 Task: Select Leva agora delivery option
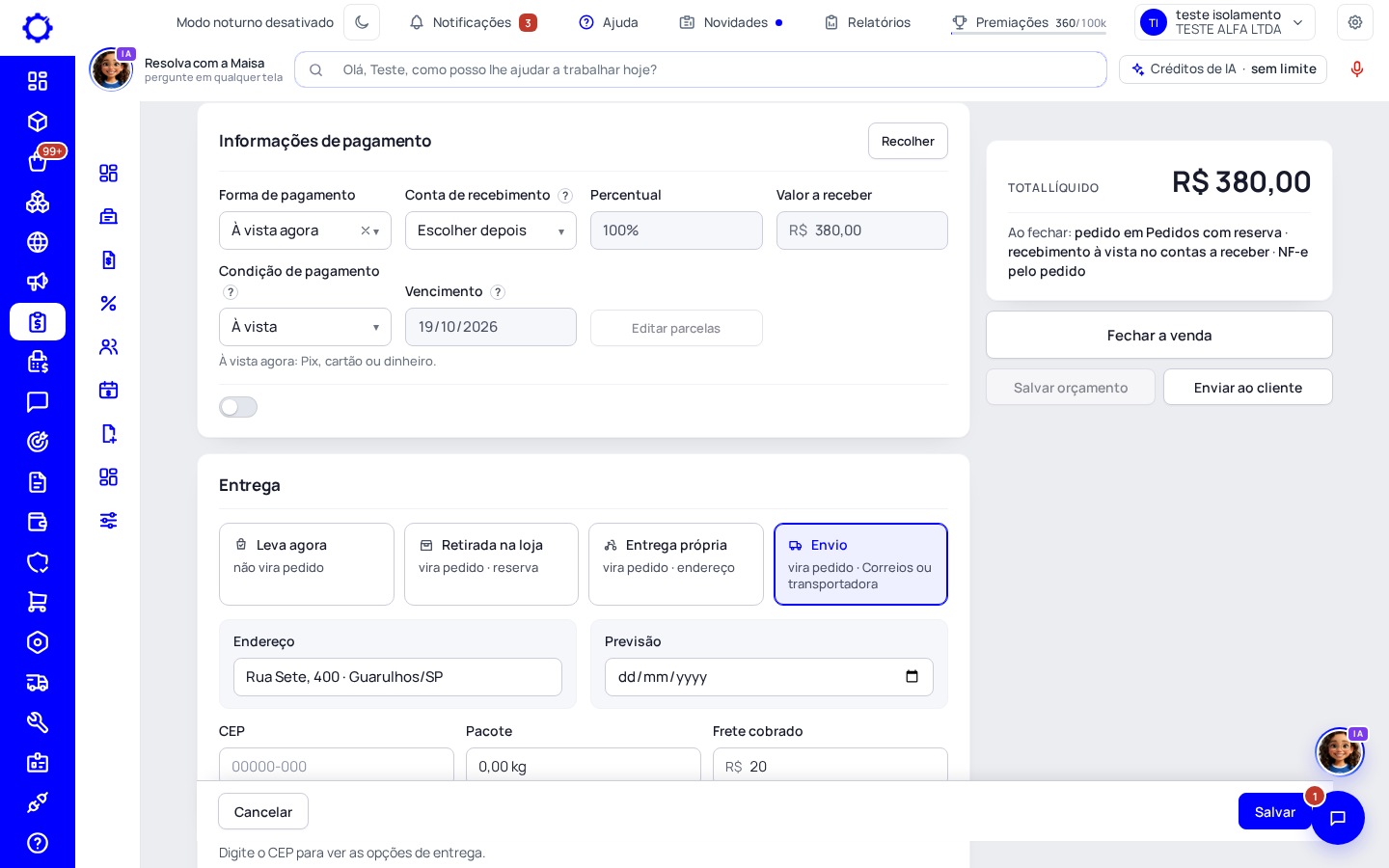coord(307,564)
